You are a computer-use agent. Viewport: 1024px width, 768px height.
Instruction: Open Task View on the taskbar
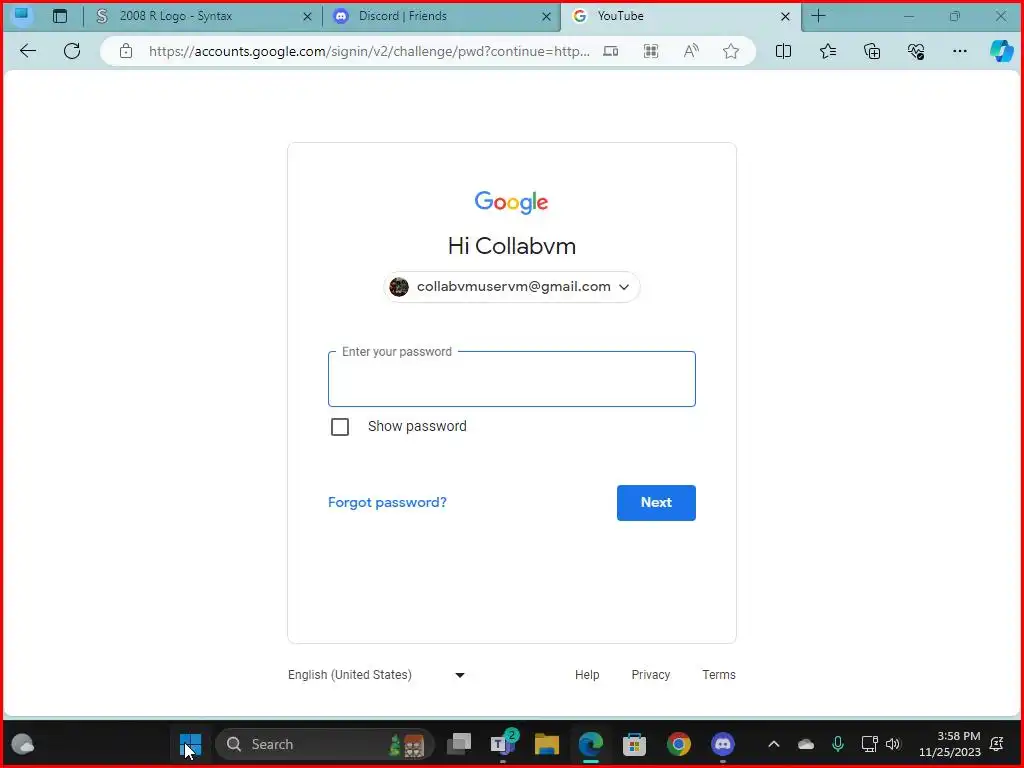click(x=459, y=744)
